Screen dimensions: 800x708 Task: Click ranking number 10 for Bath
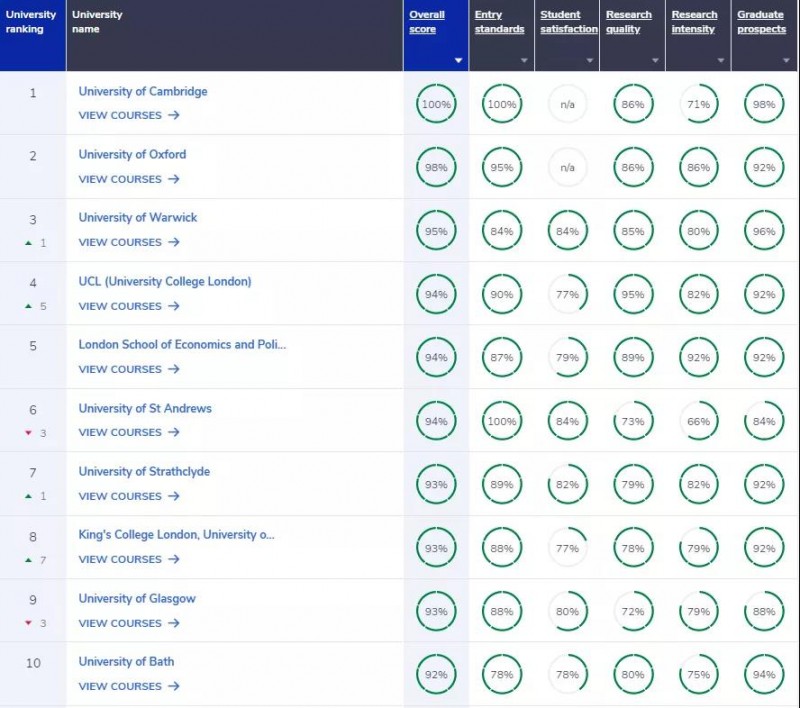33,663
